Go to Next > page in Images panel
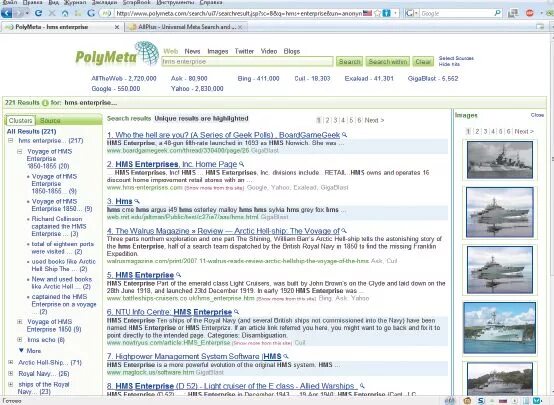This screenshot has height=405, width=554. 524,131
